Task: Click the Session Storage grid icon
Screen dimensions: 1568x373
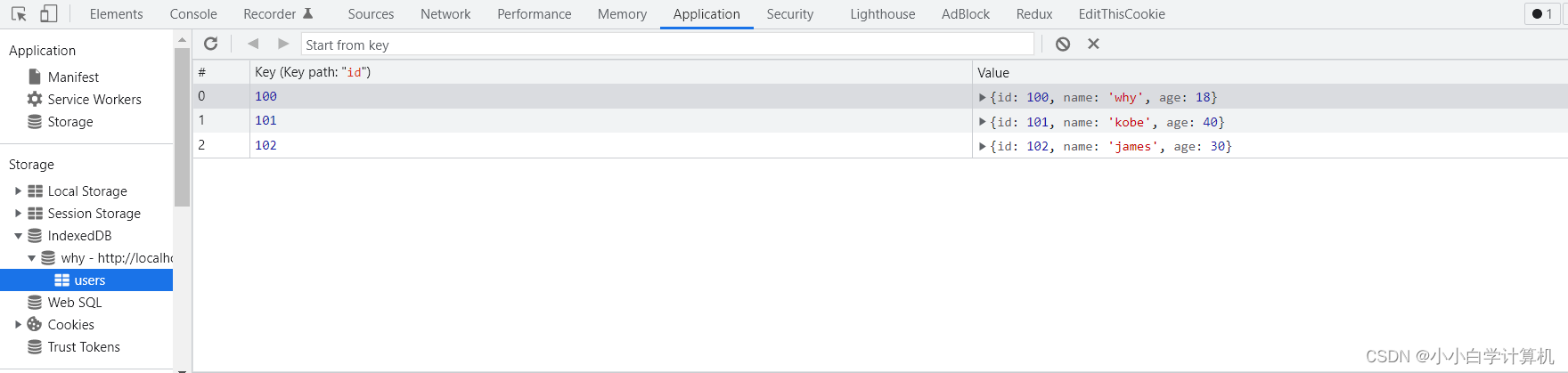Action: tap(35, 213)
